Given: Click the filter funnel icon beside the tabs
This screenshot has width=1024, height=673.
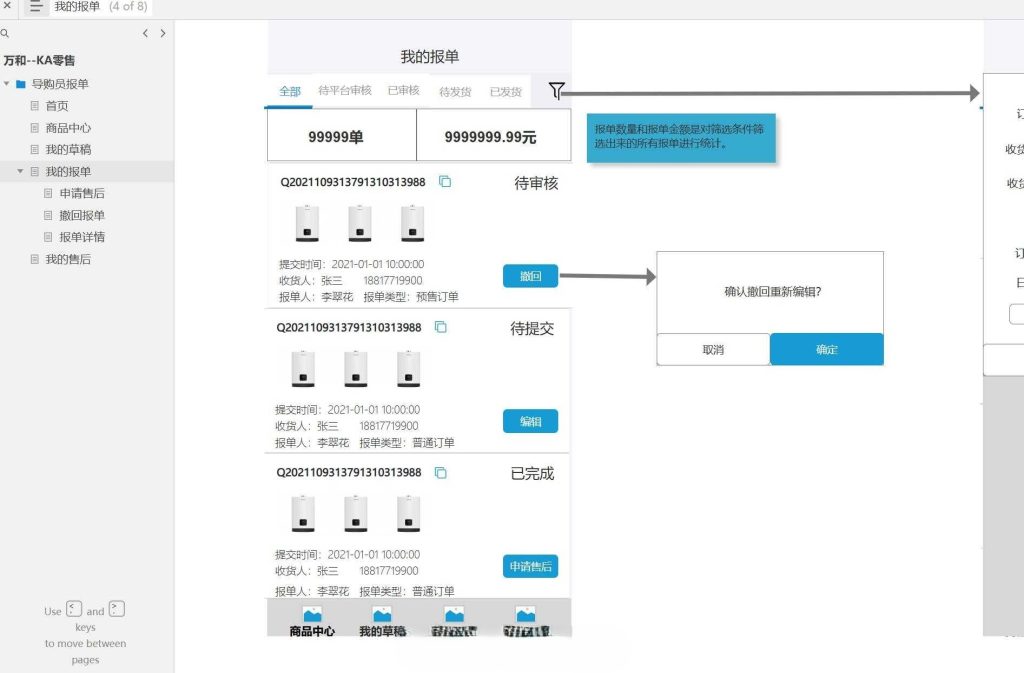Looking at the screenshot, I should pyautogui.click(x=556, y=90).
